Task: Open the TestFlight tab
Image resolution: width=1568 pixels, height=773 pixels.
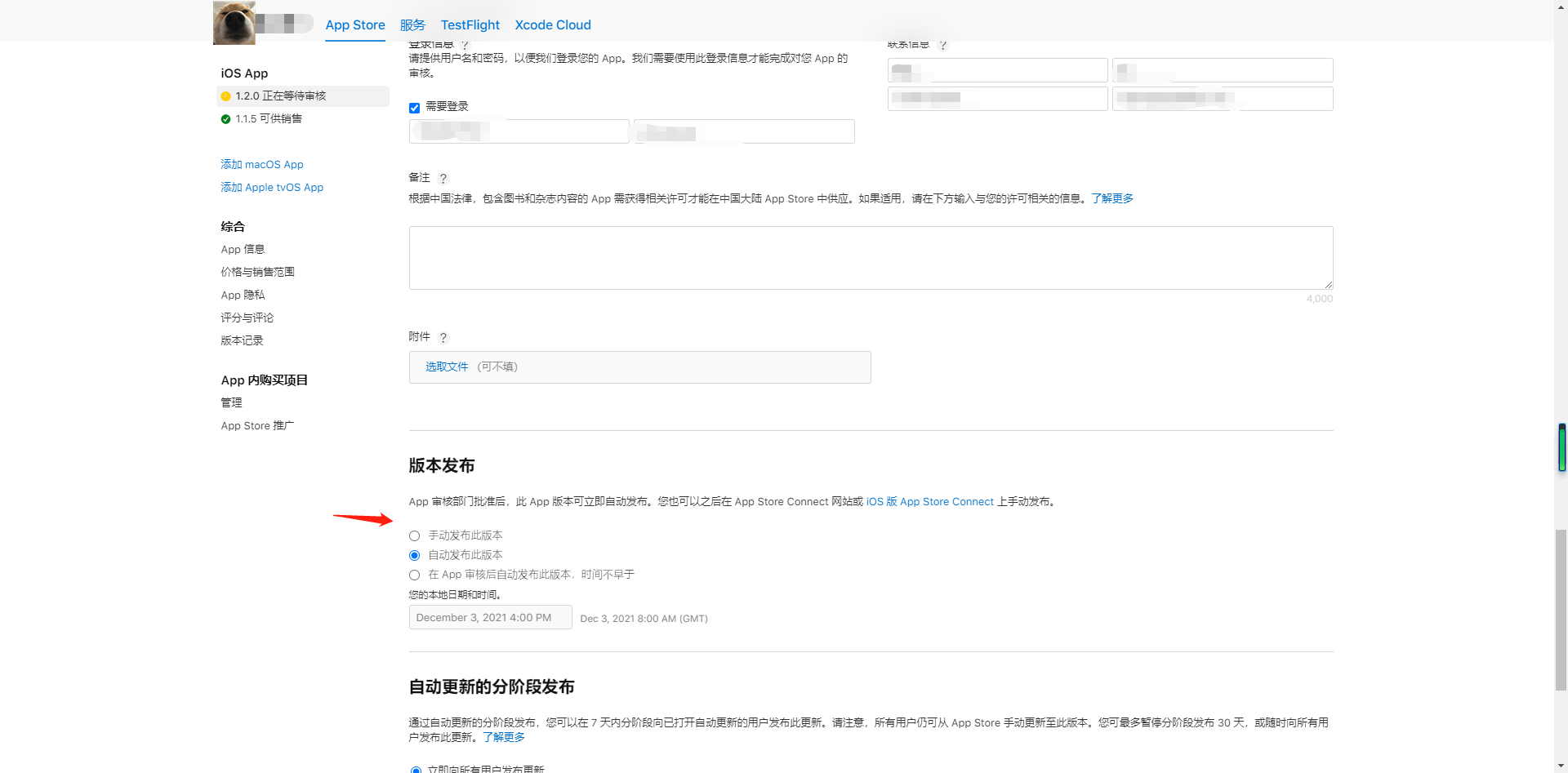Action: pos(470,25)
